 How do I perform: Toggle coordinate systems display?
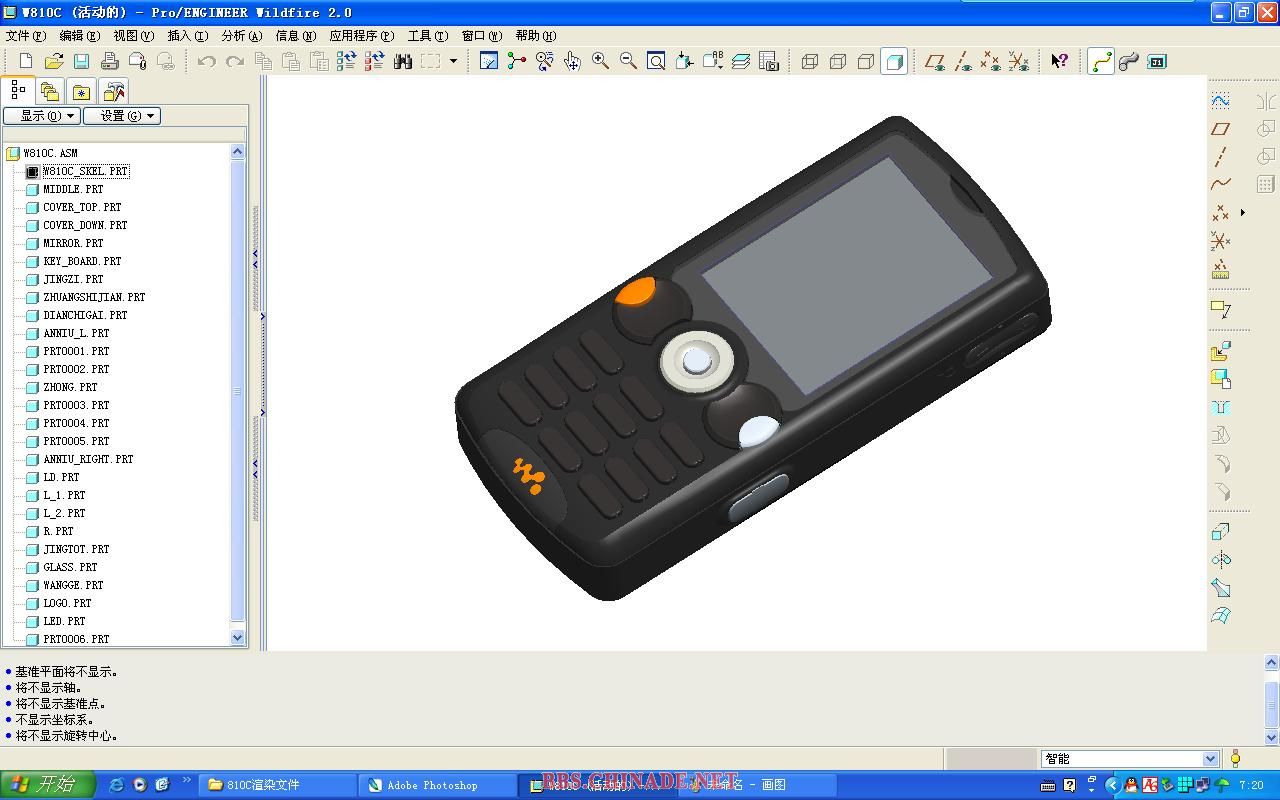pos(1019,61)
